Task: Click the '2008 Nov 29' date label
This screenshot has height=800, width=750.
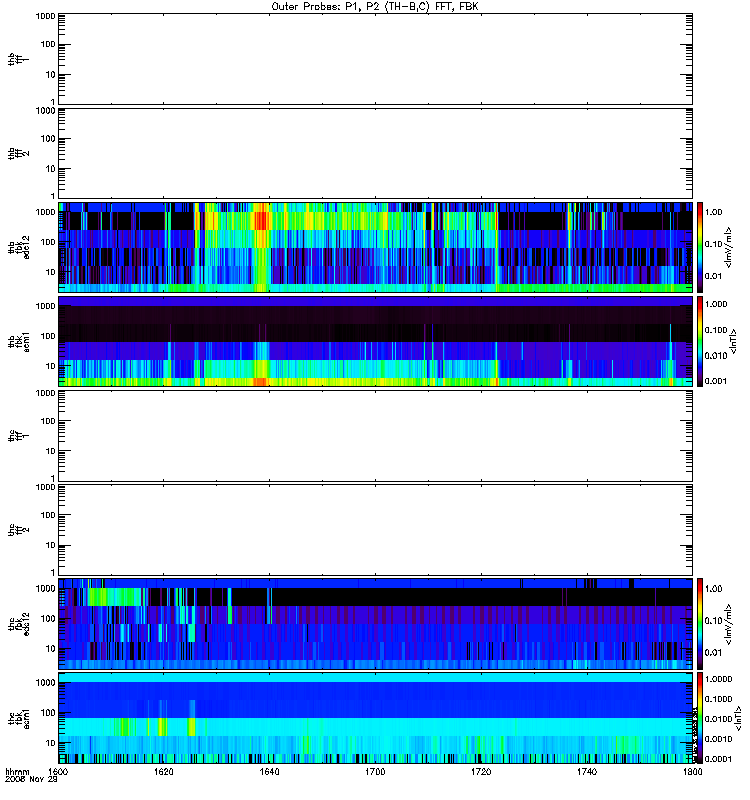Action: tap(31, 780)
